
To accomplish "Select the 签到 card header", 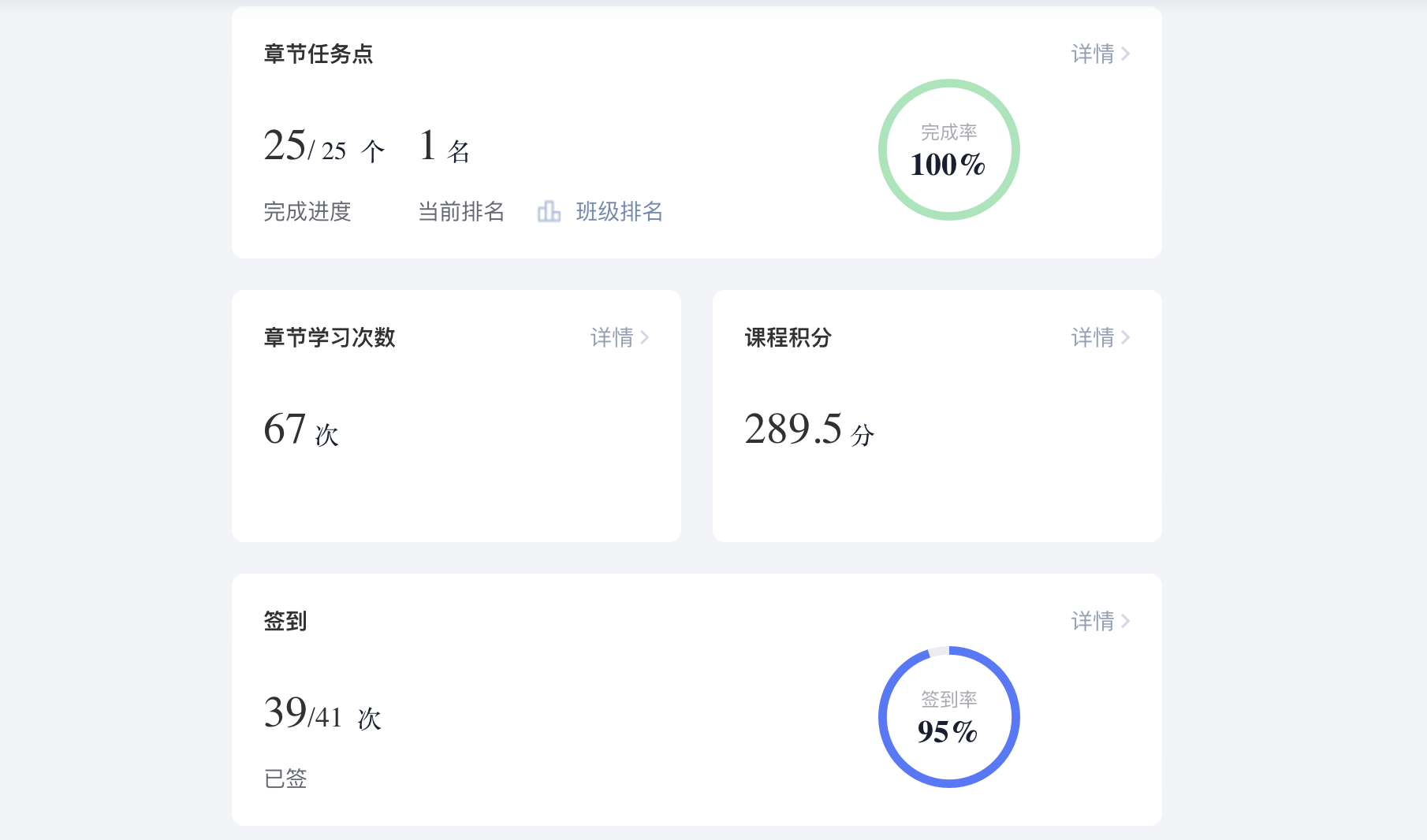I will 285,620.
